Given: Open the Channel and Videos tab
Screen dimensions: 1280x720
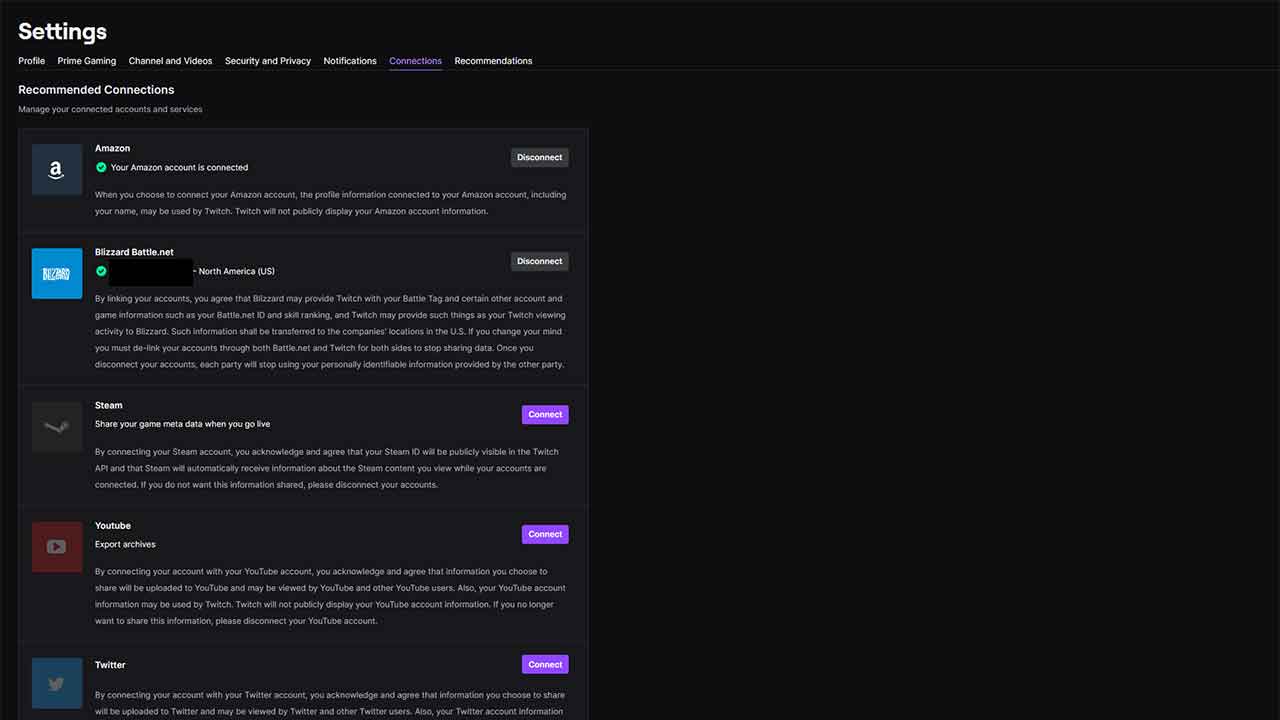Looking at the screenshot, I should pyautogui.click(x=170, y=61).
